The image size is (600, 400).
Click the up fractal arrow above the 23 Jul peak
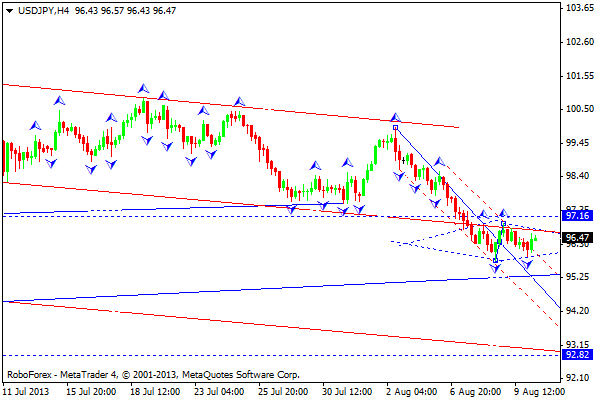[239, 100]
